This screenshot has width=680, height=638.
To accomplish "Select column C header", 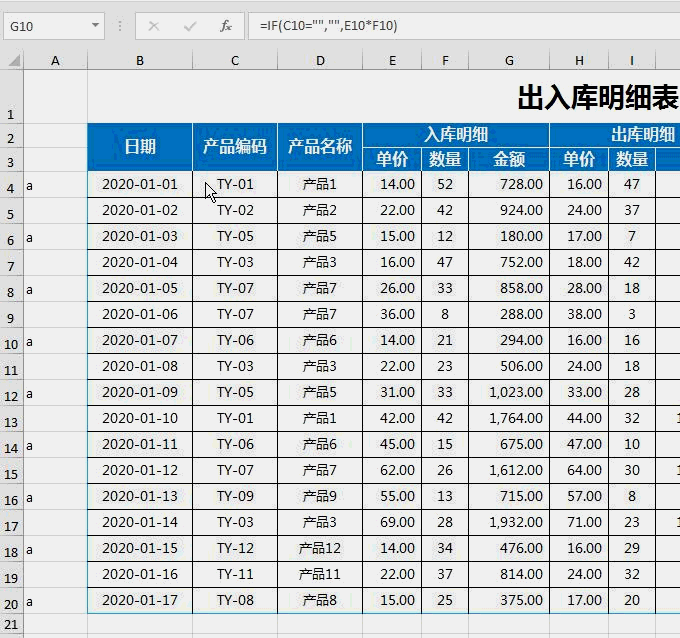I will [x=235, y=61].
